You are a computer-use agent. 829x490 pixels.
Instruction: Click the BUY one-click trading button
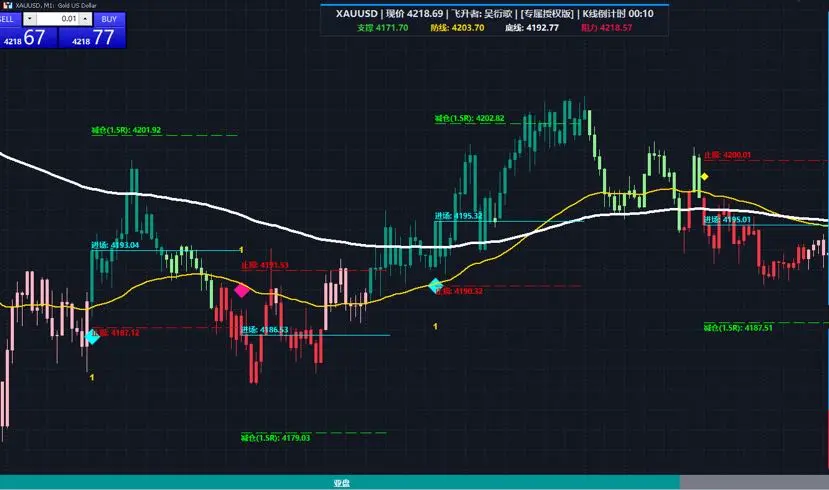coord(109,19)
